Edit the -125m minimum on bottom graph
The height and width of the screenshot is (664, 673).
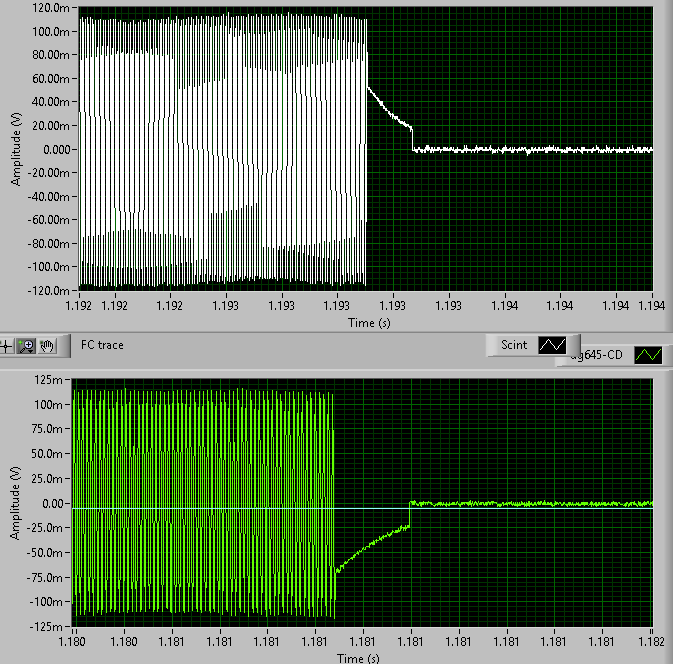click(x=46, y=627)
